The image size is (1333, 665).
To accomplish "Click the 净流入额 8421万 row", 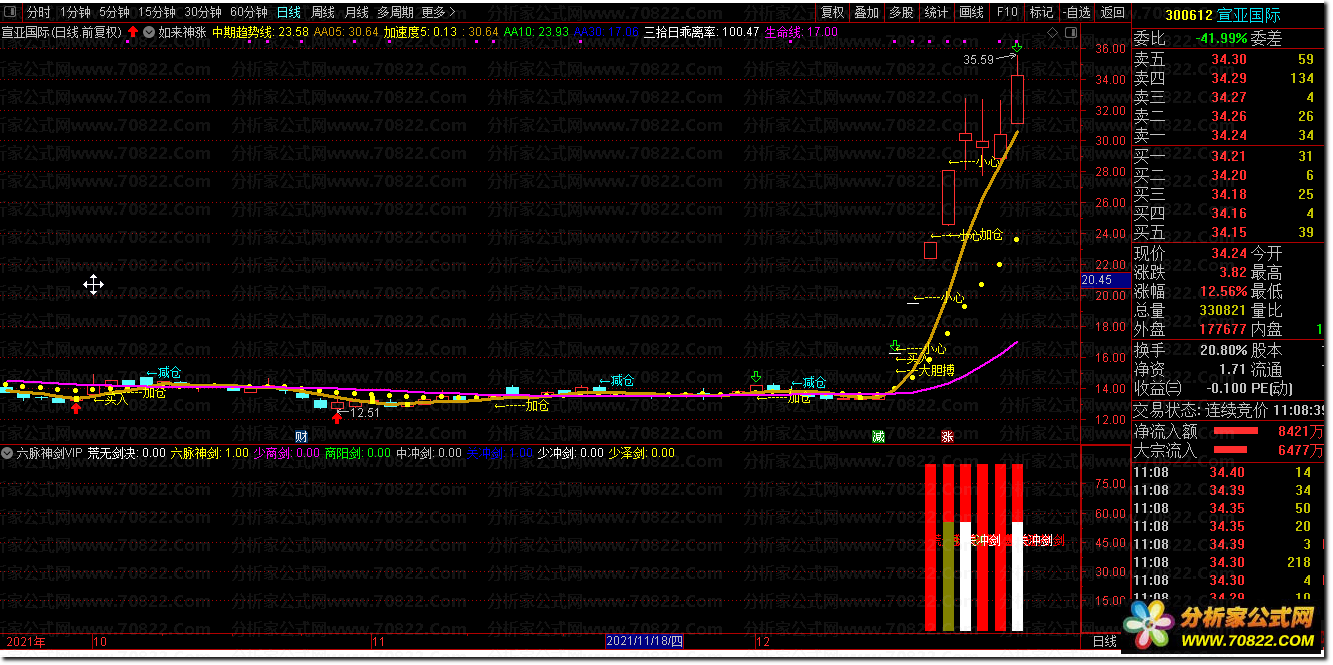I will pos(1229,431).
